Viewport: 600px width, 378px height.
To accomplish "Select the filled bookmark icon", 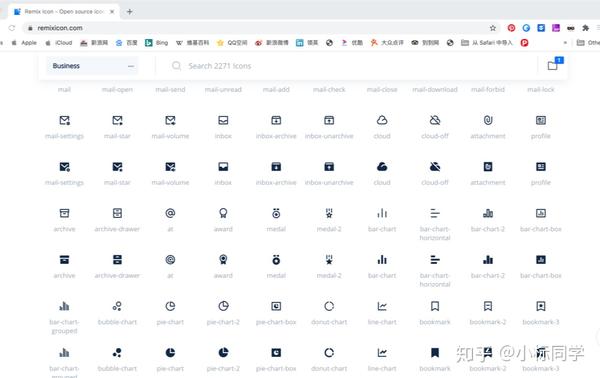I will [x=435, y=353].
